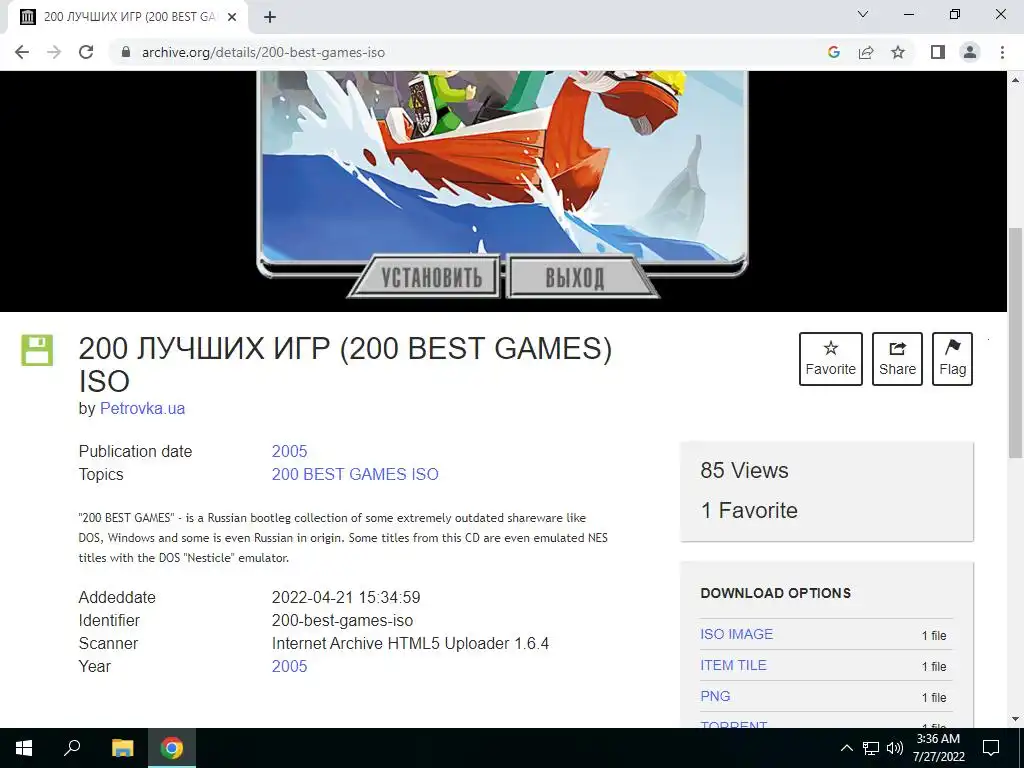This screenshot has width=1024, height=768.
Task: Click the padlock site info icon
Action: pos(126,52)
